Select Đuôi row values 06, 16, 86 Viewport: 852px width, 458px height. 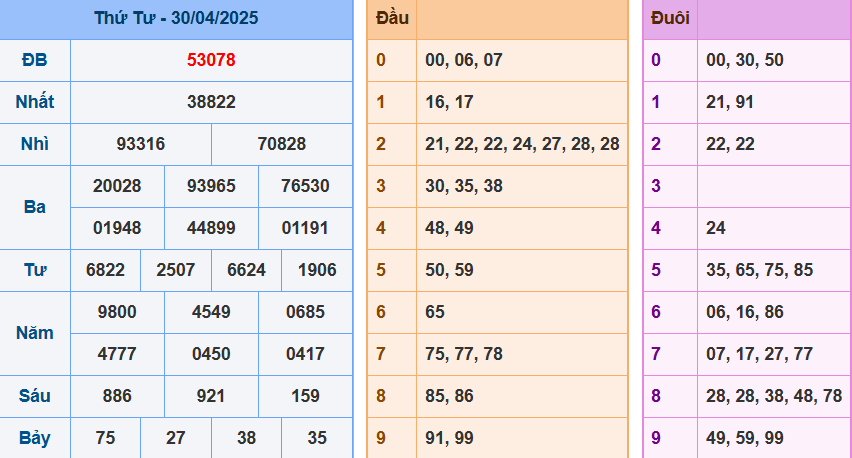click(x=744, y=312)
